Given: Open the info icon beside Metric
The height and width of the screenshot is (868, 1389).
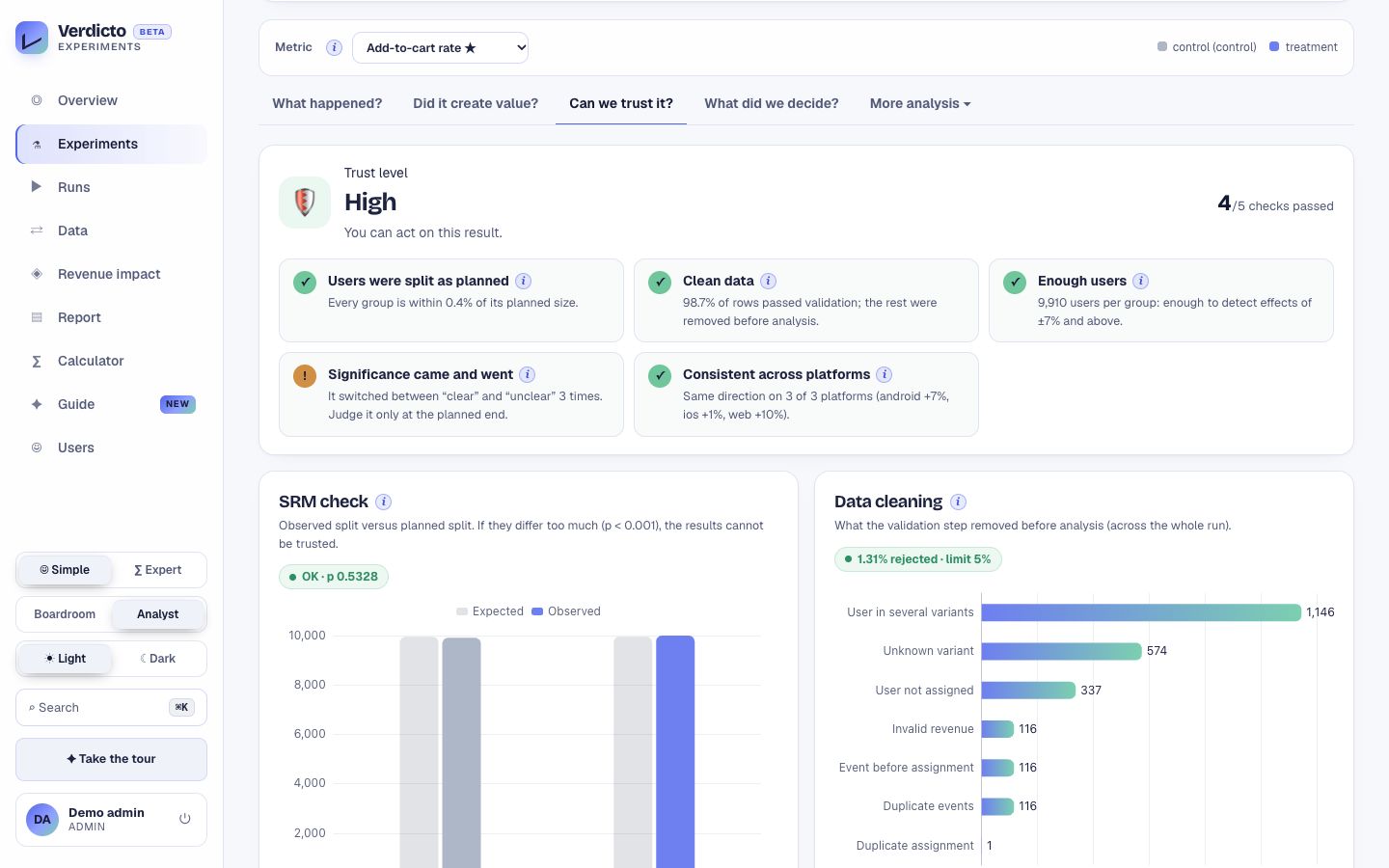Looking at the screenshot, I should click(x=334, y=47).
